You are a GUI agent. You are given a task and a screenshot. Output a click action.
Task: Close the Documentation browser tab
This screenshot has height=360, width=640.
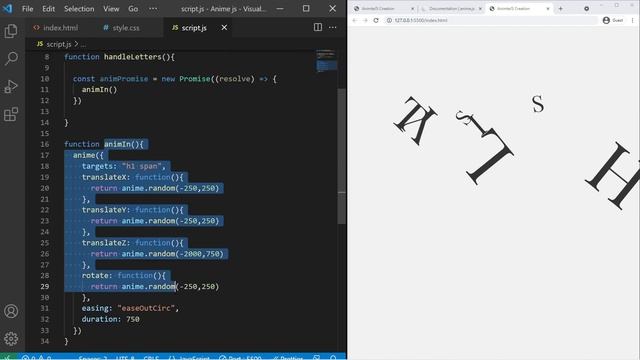pos(480,9)
